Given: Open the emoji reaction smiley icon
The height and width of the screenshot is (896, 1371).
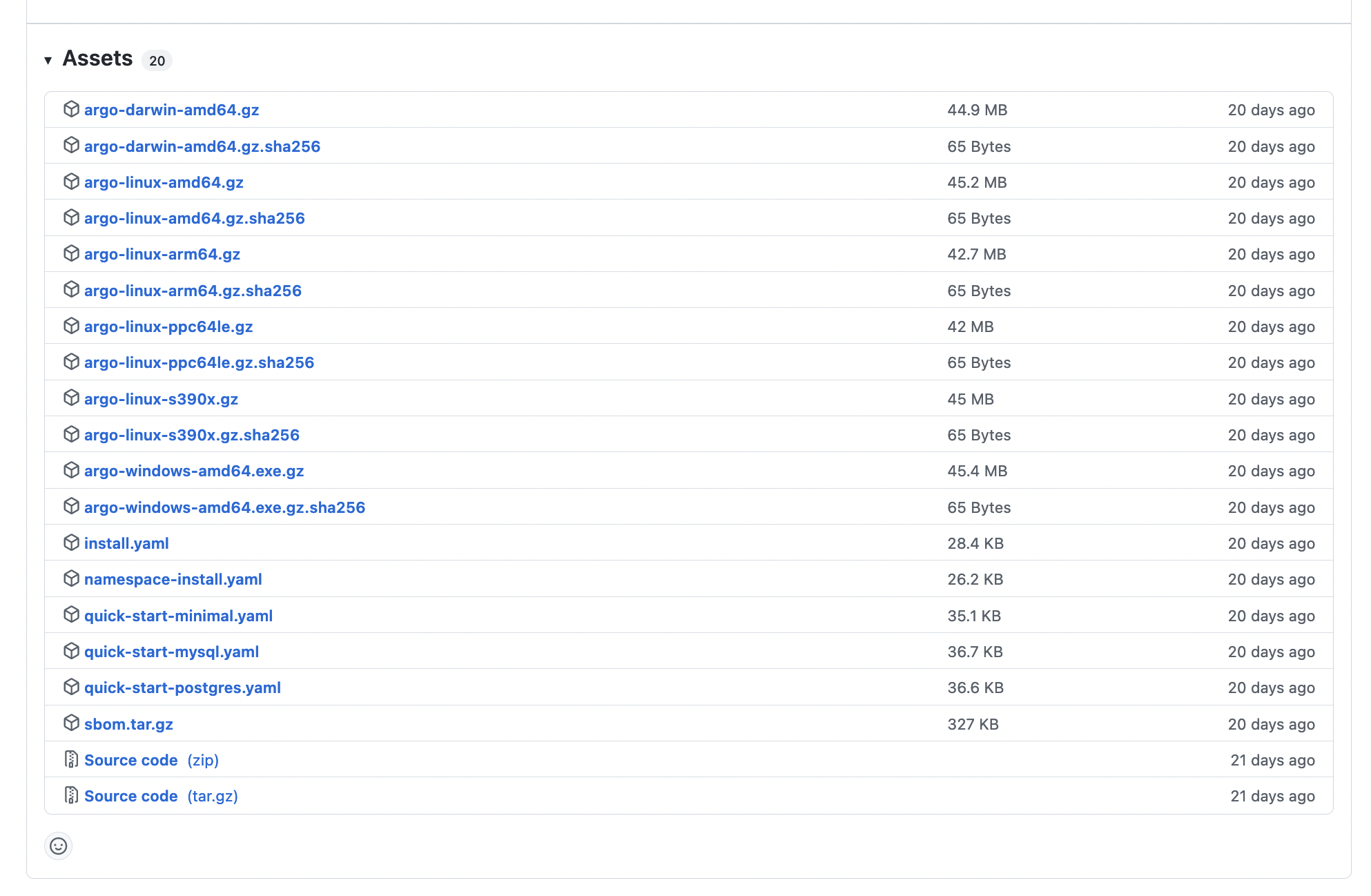Looking at the screenshot, I should (58, 845).
